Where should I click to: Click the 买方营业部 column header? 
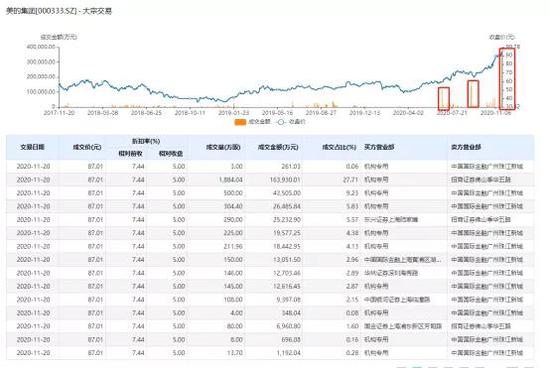click(379, 147)
